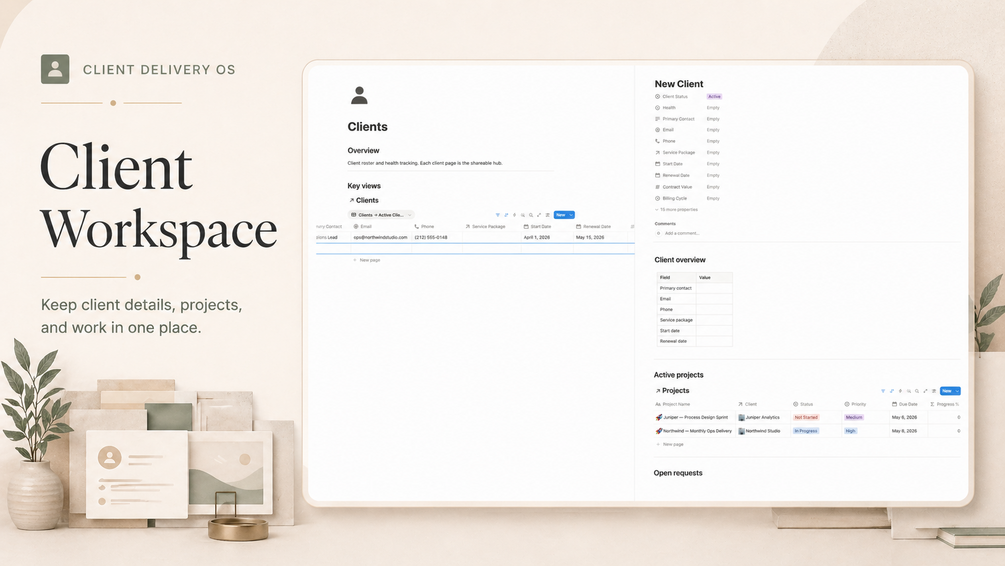This screenshot has width=1005, height=566.
Task: Open the Not Started status tag
Action: click(x=806, y=417)
